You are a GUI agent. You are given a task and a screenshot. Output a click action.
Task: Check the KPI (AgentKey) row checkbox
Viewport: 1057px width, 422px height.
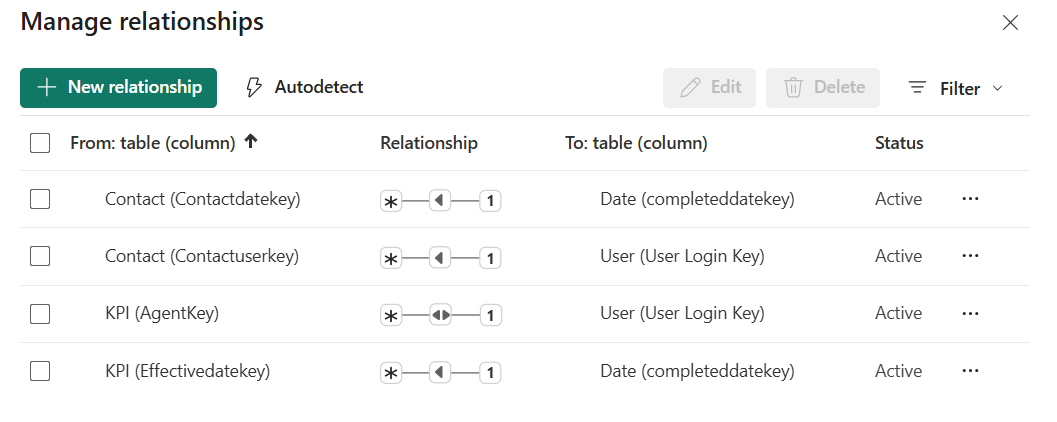(x=40, y=313)
